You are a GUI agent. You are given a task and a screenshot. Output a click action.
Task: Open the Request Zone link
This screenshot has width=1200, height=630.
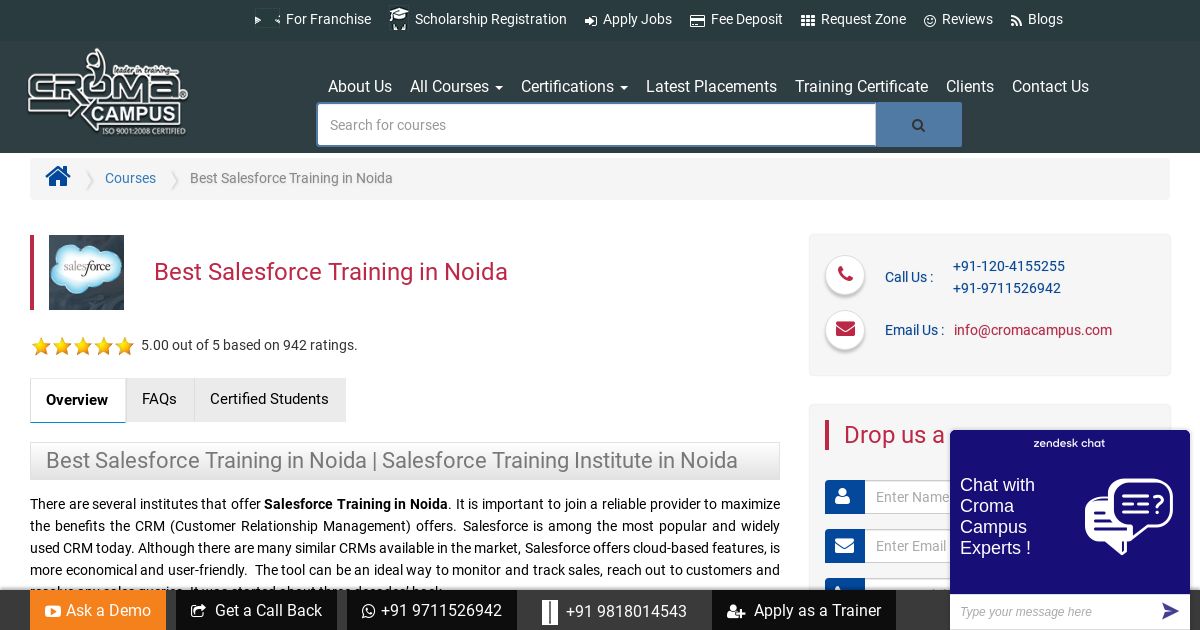(x=863, y=19)
